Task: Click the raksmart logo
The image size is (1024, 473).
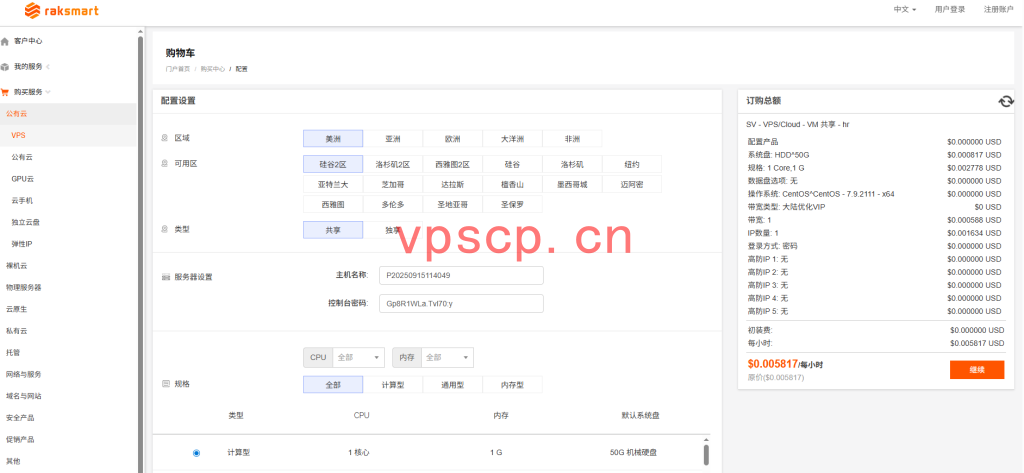Action: coord(61,10)
